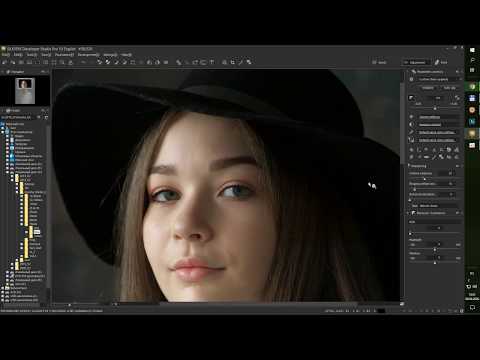Select the highlighted folder in the folder tree

(x=37, y=232)
